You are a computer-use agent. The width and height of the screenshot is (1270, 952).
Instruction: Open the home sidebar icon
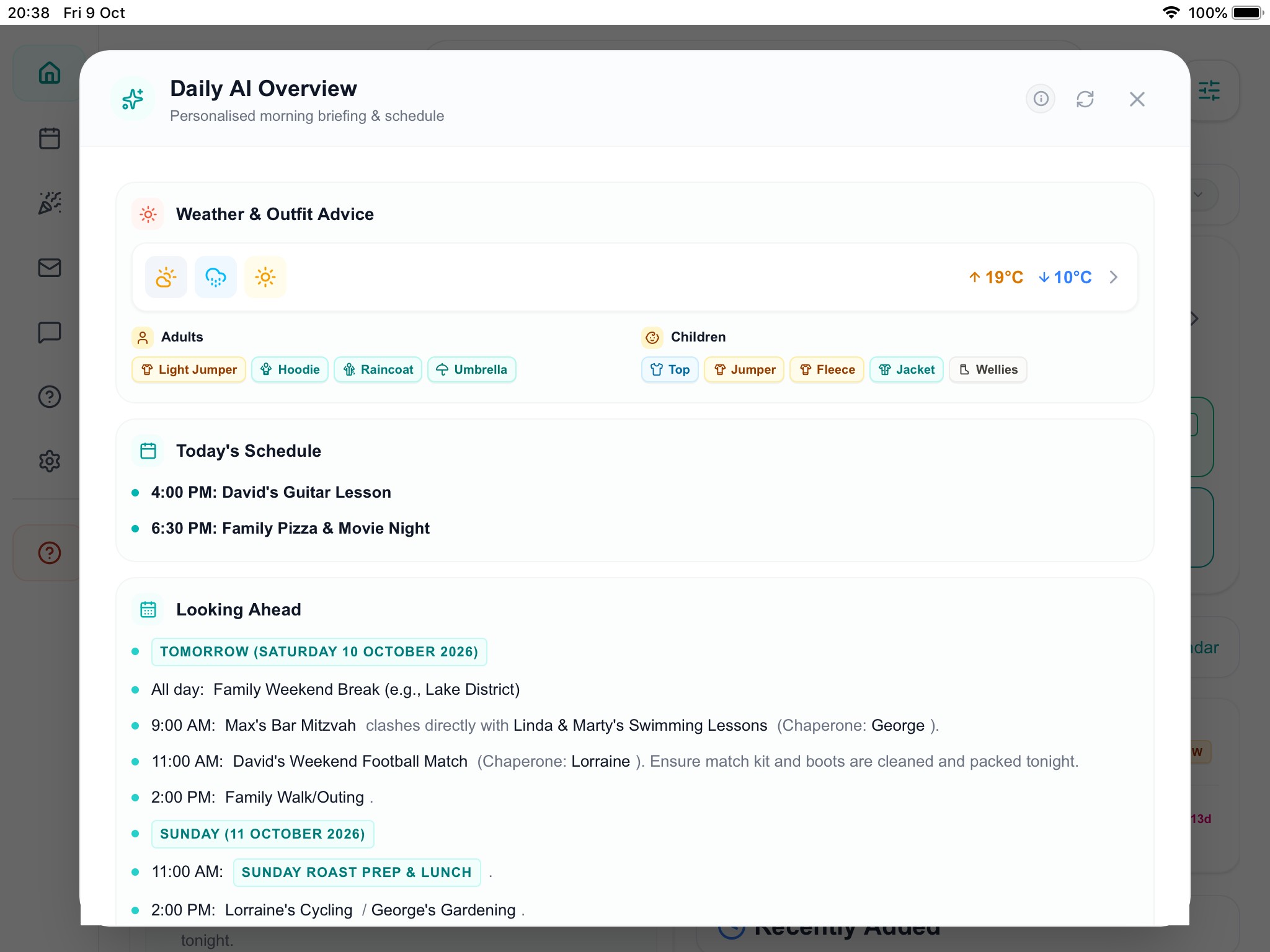(50, 73)
